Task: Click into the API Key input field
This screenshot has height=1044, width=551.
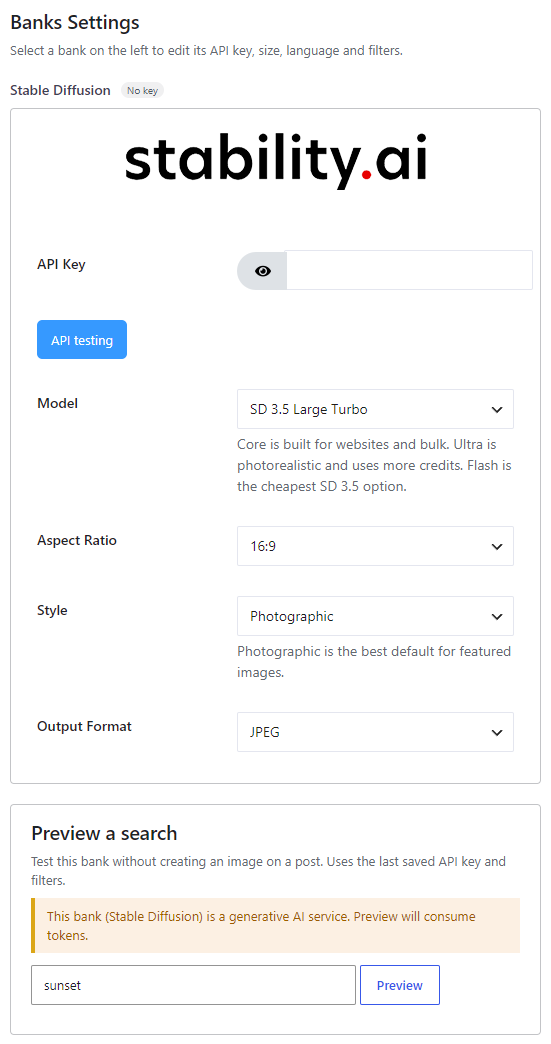Action: [409, 270]
